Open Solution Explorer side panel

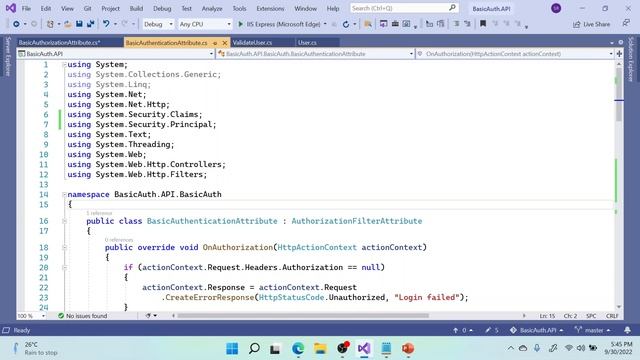click(x=631, y=59)
